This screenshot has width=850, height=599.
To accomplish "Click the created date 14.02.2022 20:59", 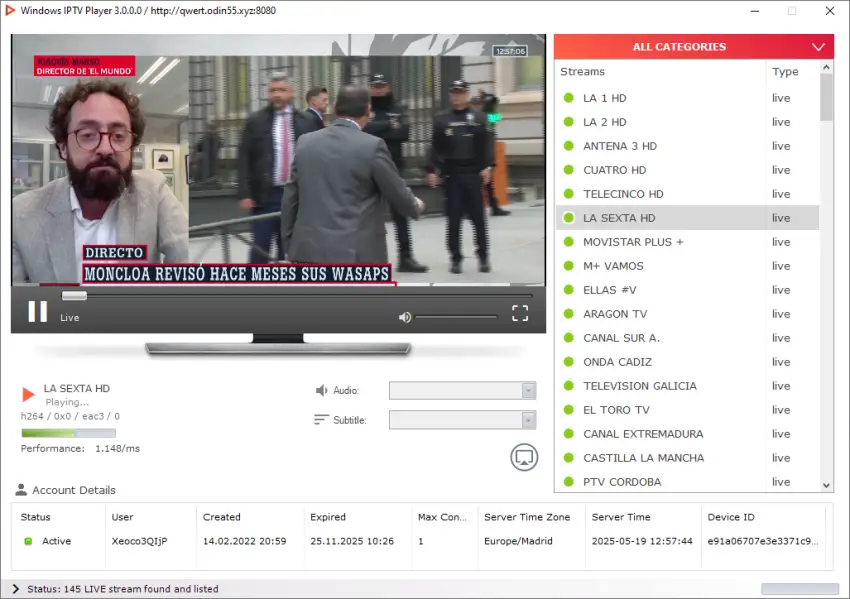I will tap(244, 541).
